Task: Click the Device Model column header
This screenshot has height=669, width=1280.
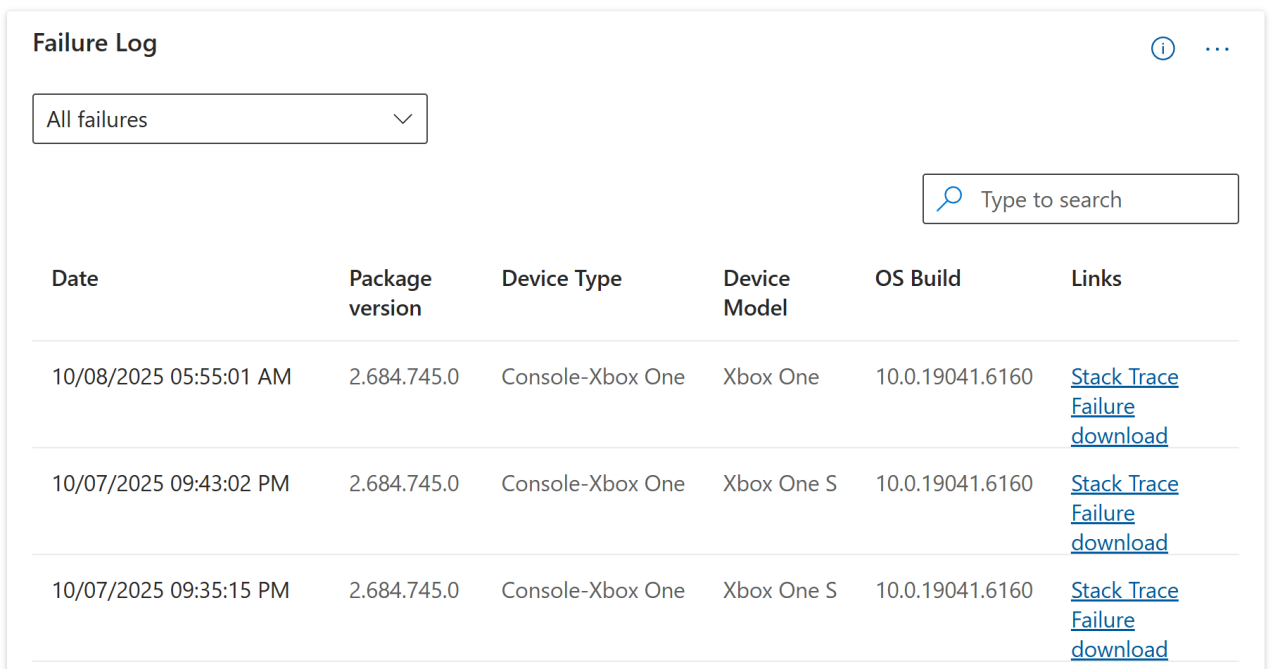Action: [756, 293]
